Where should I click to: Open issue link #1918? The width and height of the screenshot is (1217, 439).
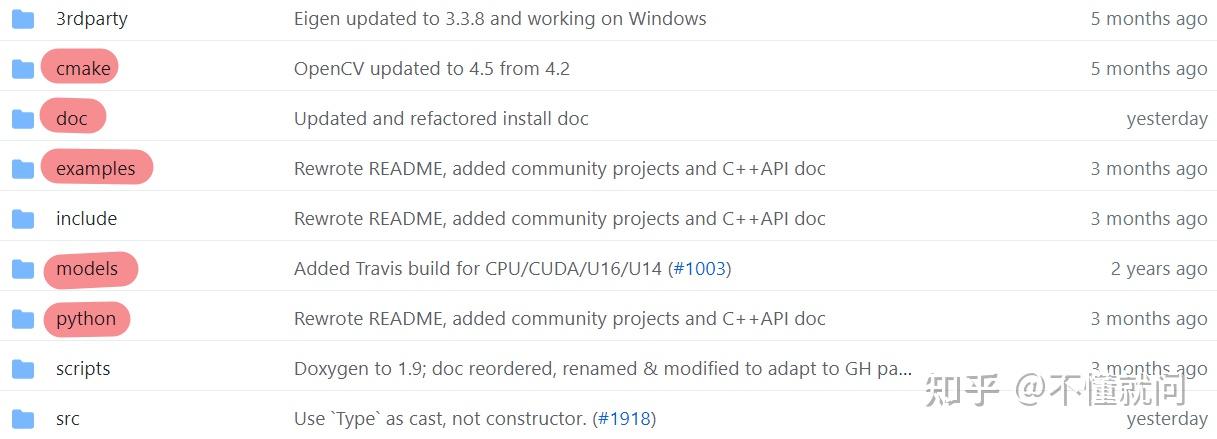pyautogui.click(x=624, y=419)
